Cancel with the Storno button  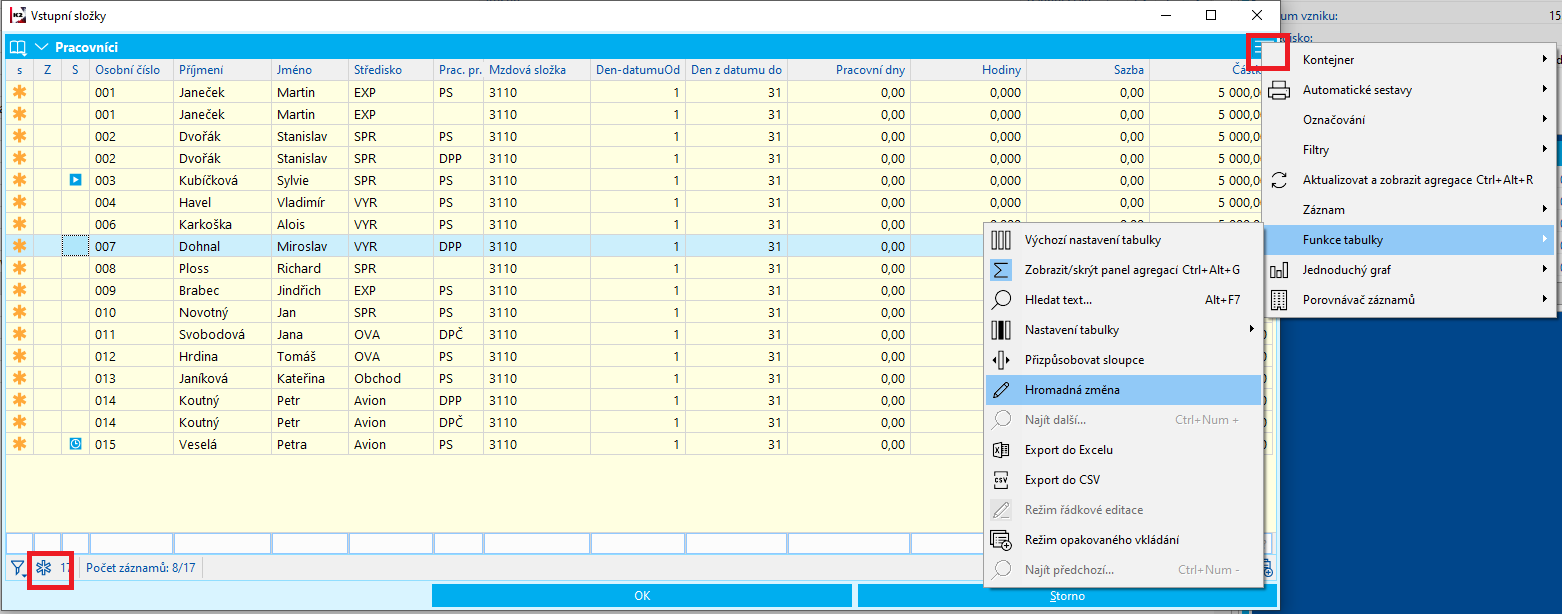[x=1067, y=596]
